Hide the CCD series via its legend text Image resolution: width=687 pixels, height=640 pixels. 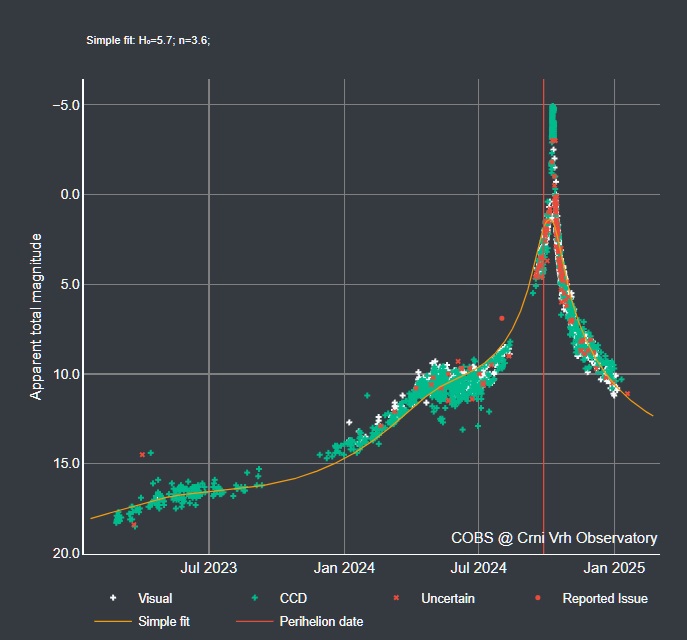coord(293,598)
